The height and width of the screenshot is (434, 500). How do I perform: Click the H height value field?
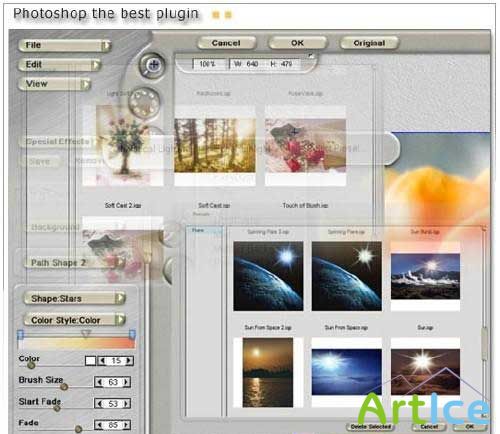[x=283, y=64]
